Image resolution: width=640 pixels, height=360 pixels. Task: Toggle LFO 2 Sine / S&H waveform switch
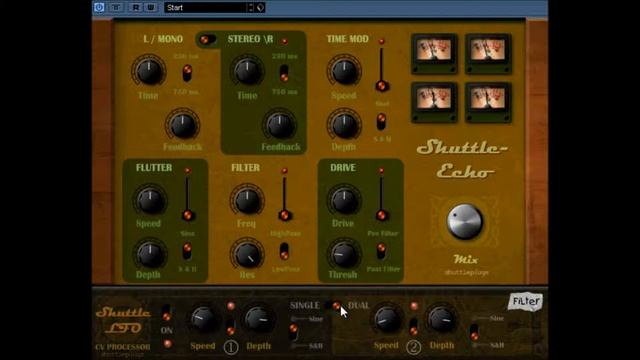point(474,332)
